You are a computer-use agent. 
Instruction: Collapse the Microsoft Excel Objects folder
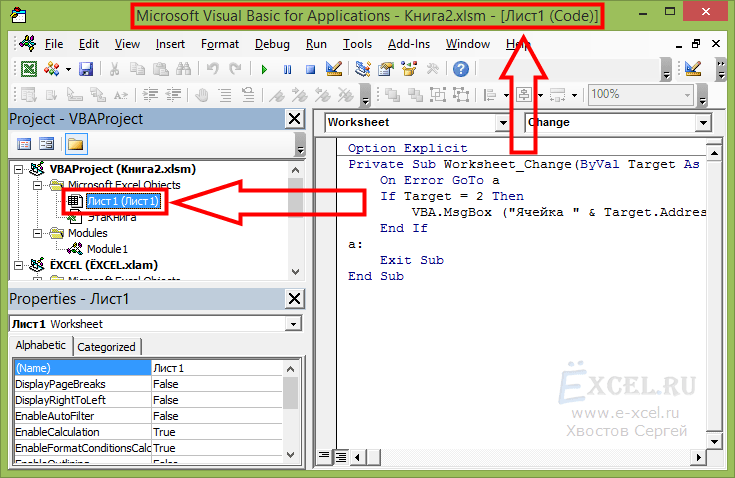coord(37,185)
